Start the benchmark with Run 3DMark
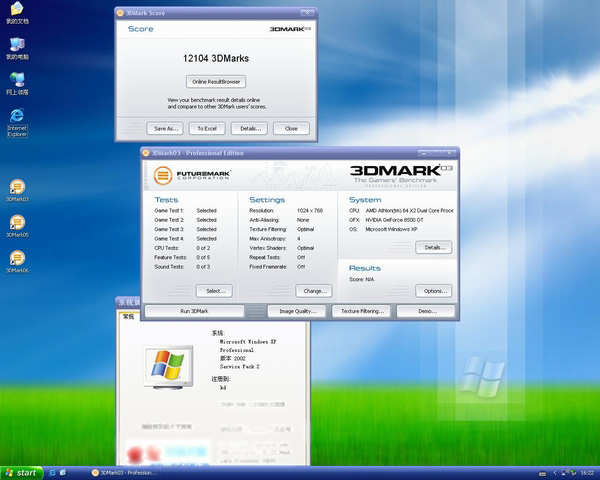Image resolution: width=600 pixels, height=480 pixels. [x=194, y=311]
